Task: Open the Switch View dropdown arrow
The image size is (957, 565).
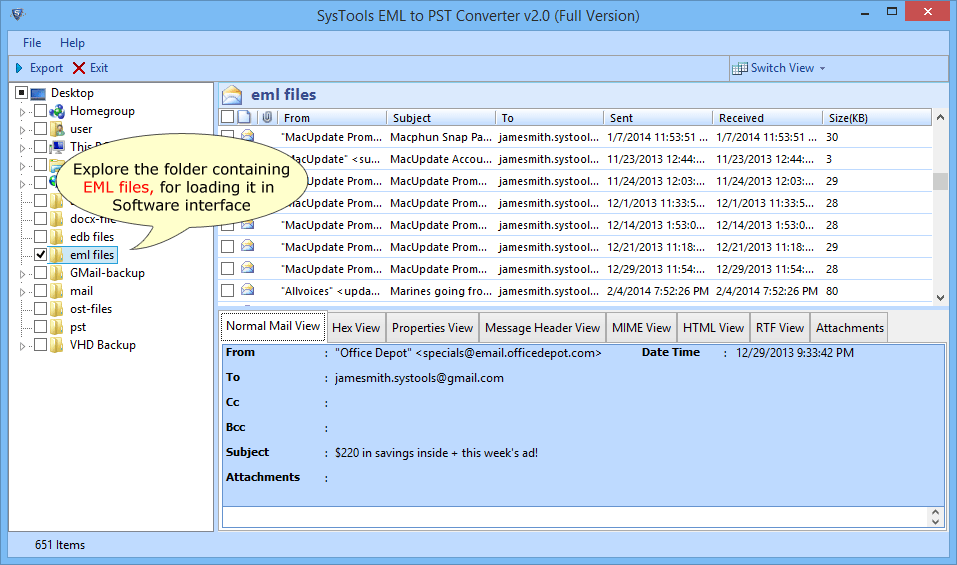Action: click(x=823, y=68)
